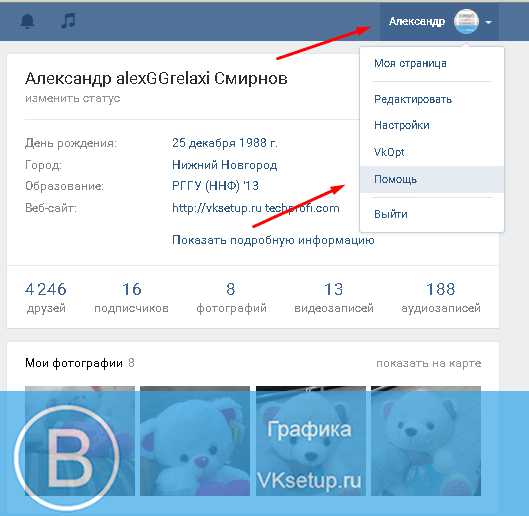
Task: Open the 188 аудиозаписей counter
Action: pyautogui.click(x=441, y=297)
